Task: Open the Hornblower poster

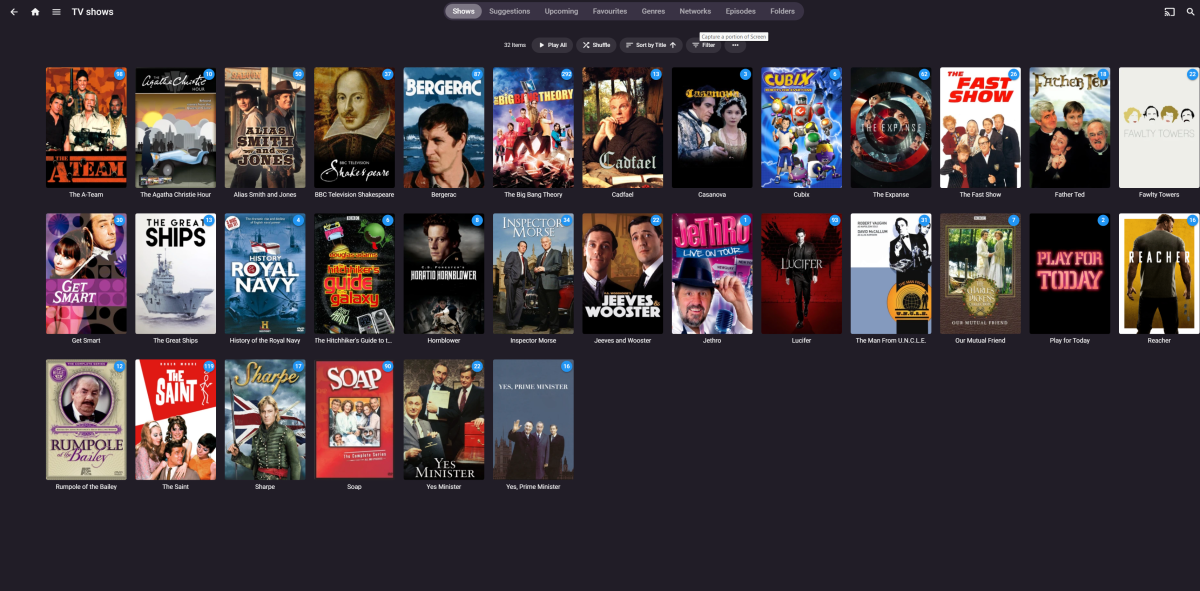Action: pyautogui.click(x=444, y=273)
